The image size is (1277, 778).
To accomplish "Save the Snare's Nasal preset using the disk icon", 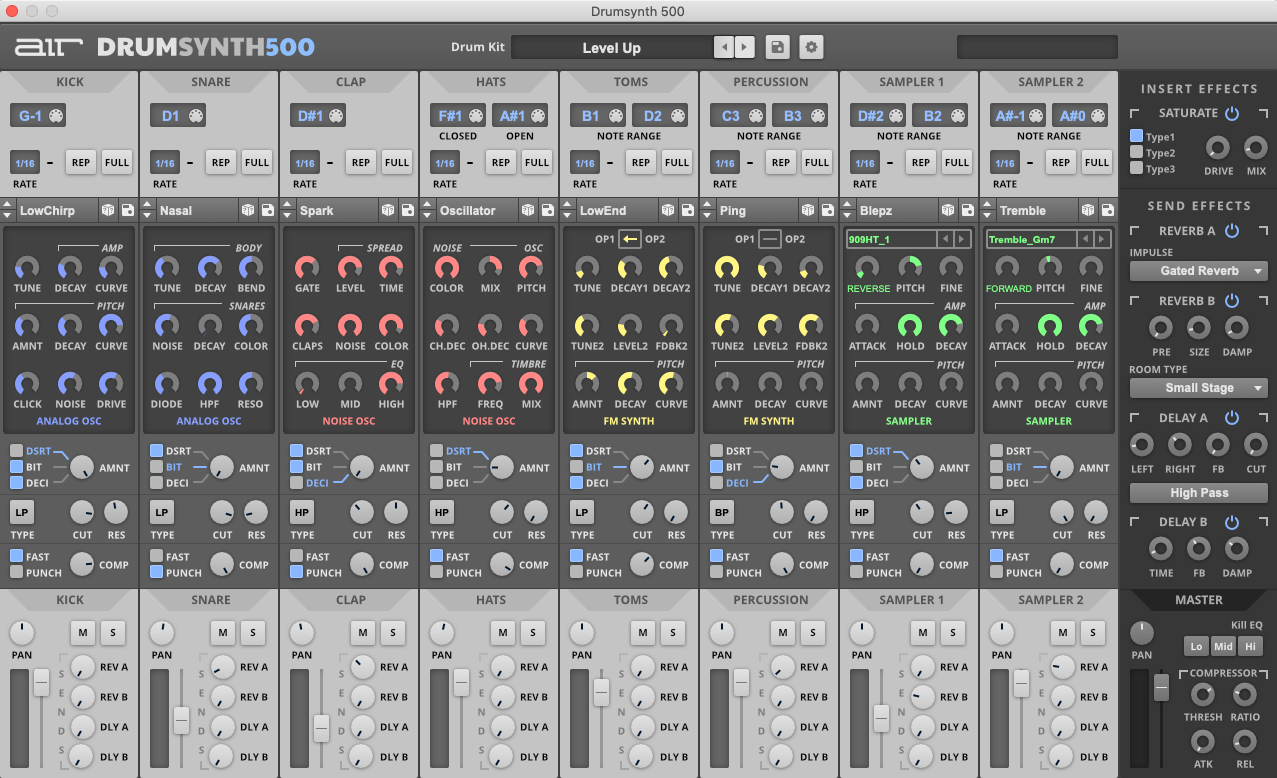I will [x=267, y=210].
